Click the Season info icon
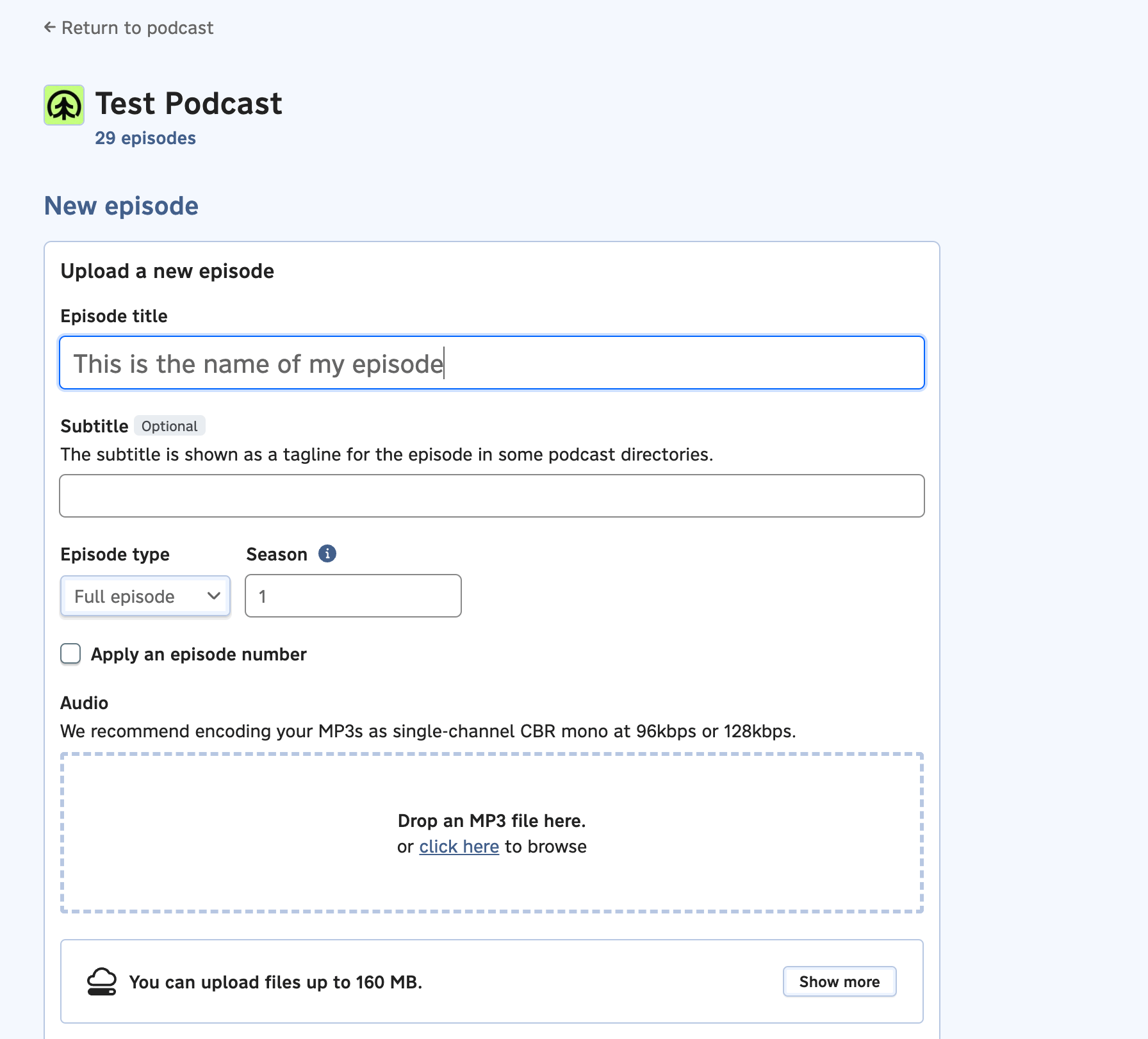The width and height of the screenshot is (1148, 1039). pos(328,553)
